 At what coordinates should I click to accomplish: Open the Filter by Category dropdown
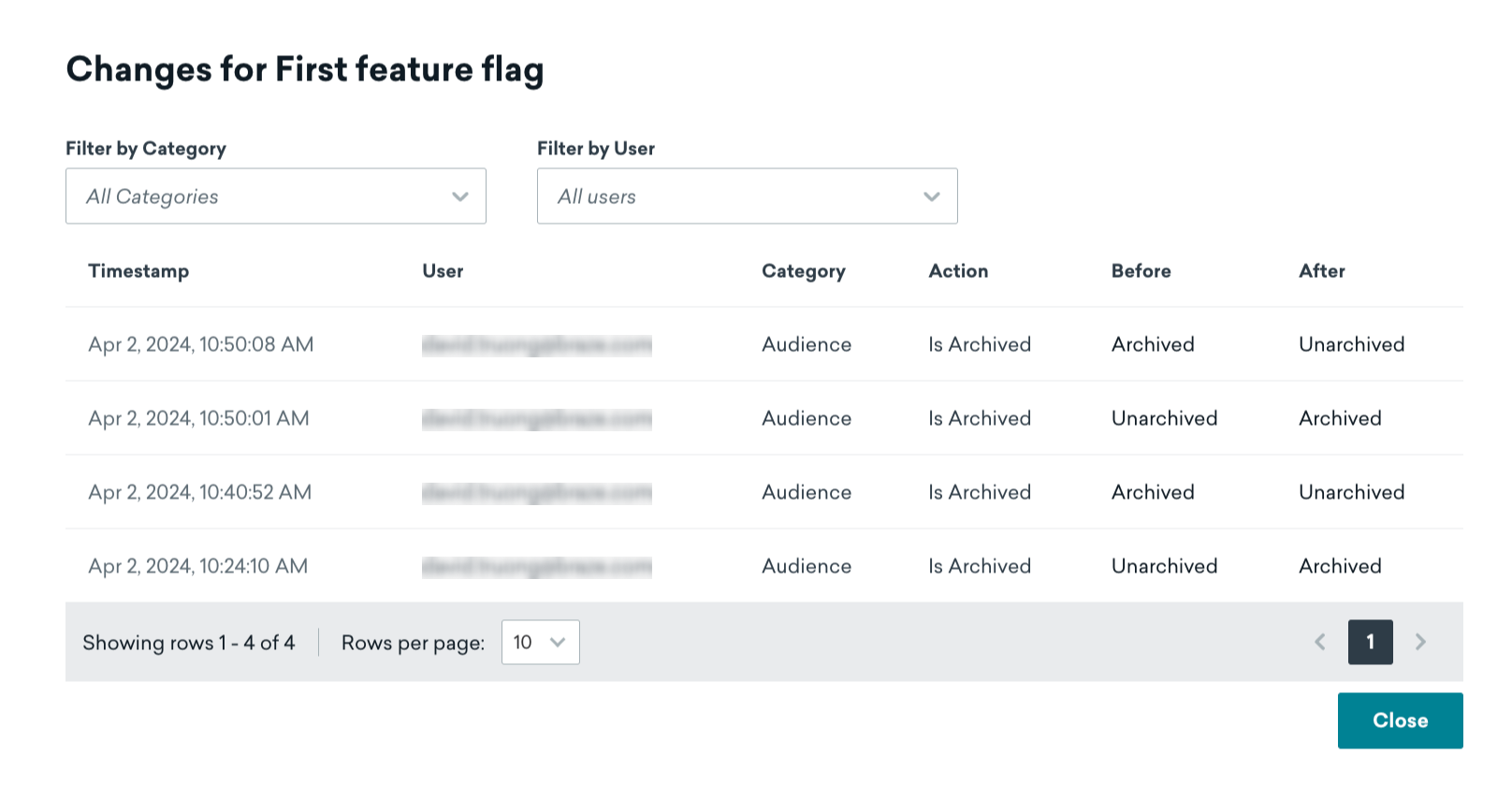pyautogui.click(x=276, y=196)
